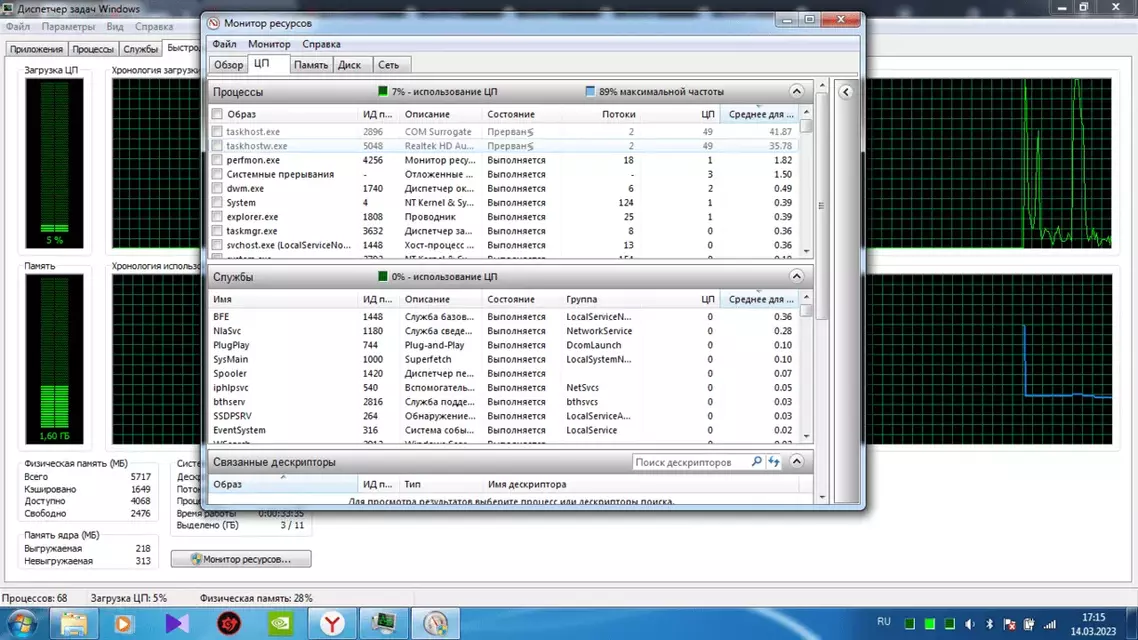This screenshot has height=640, width=1138.
Task: Click Task Manager title bar icon
Action: pyautogui.click(x=9, y=9)
